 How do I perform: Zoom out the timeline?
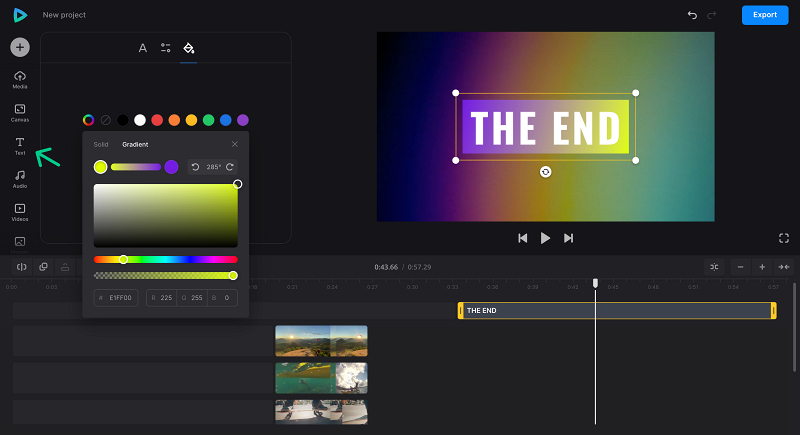(740, 267)
